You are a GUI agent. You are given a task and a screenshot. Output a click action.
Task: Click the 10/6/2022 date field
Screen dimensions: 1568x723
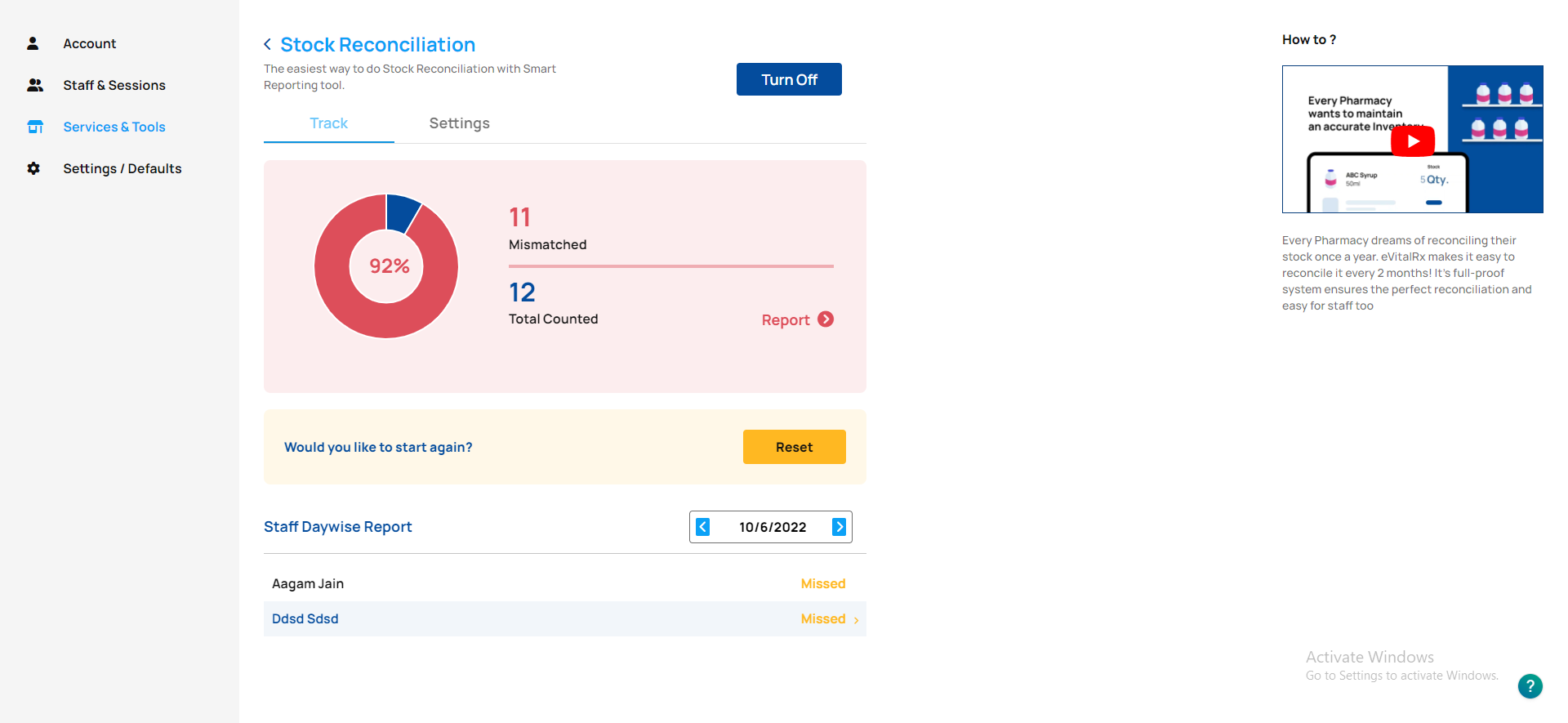pos(772,527)
